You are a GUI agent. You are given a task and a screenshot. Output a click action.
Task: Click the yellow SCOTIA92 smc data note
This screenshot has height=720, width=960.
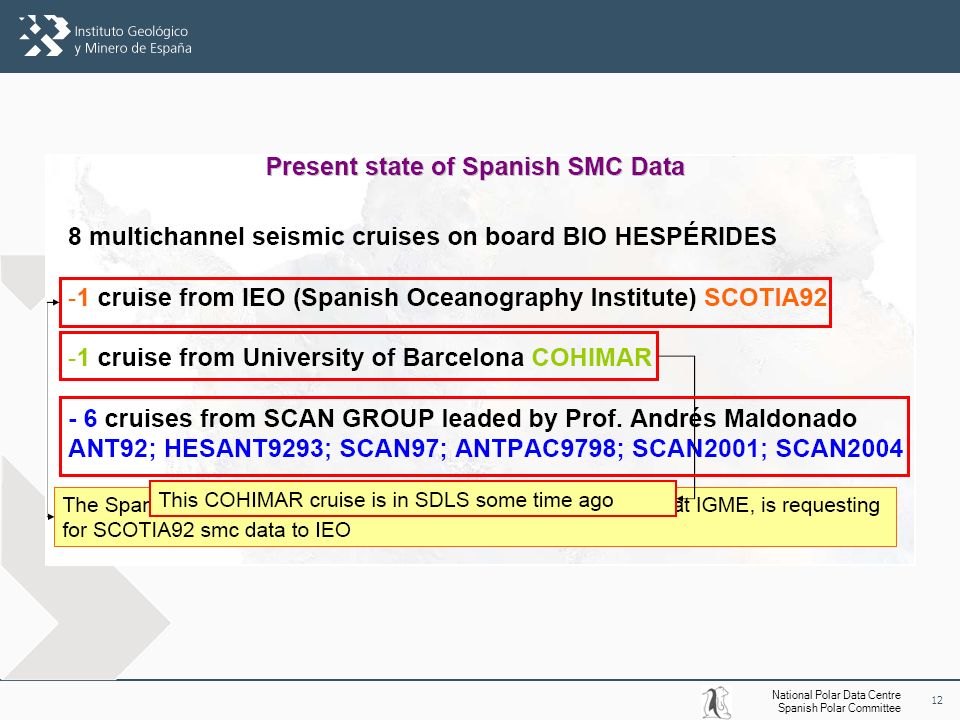tap(475, 517)
